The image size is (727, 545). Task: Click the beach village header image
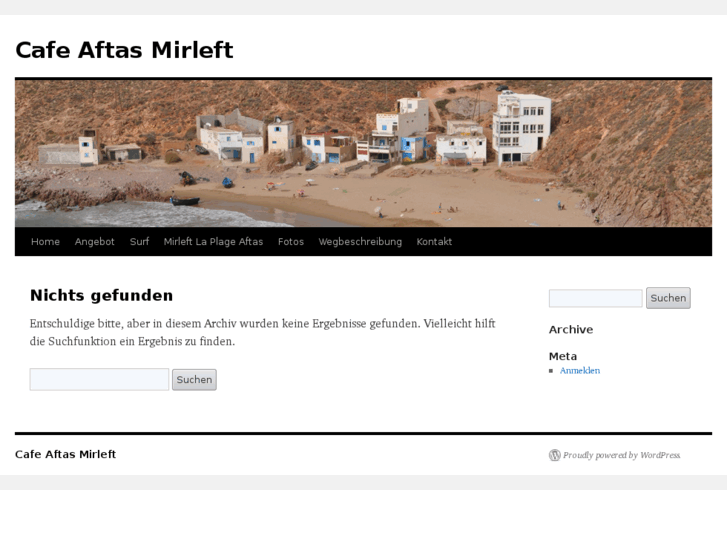pos(364,154)
